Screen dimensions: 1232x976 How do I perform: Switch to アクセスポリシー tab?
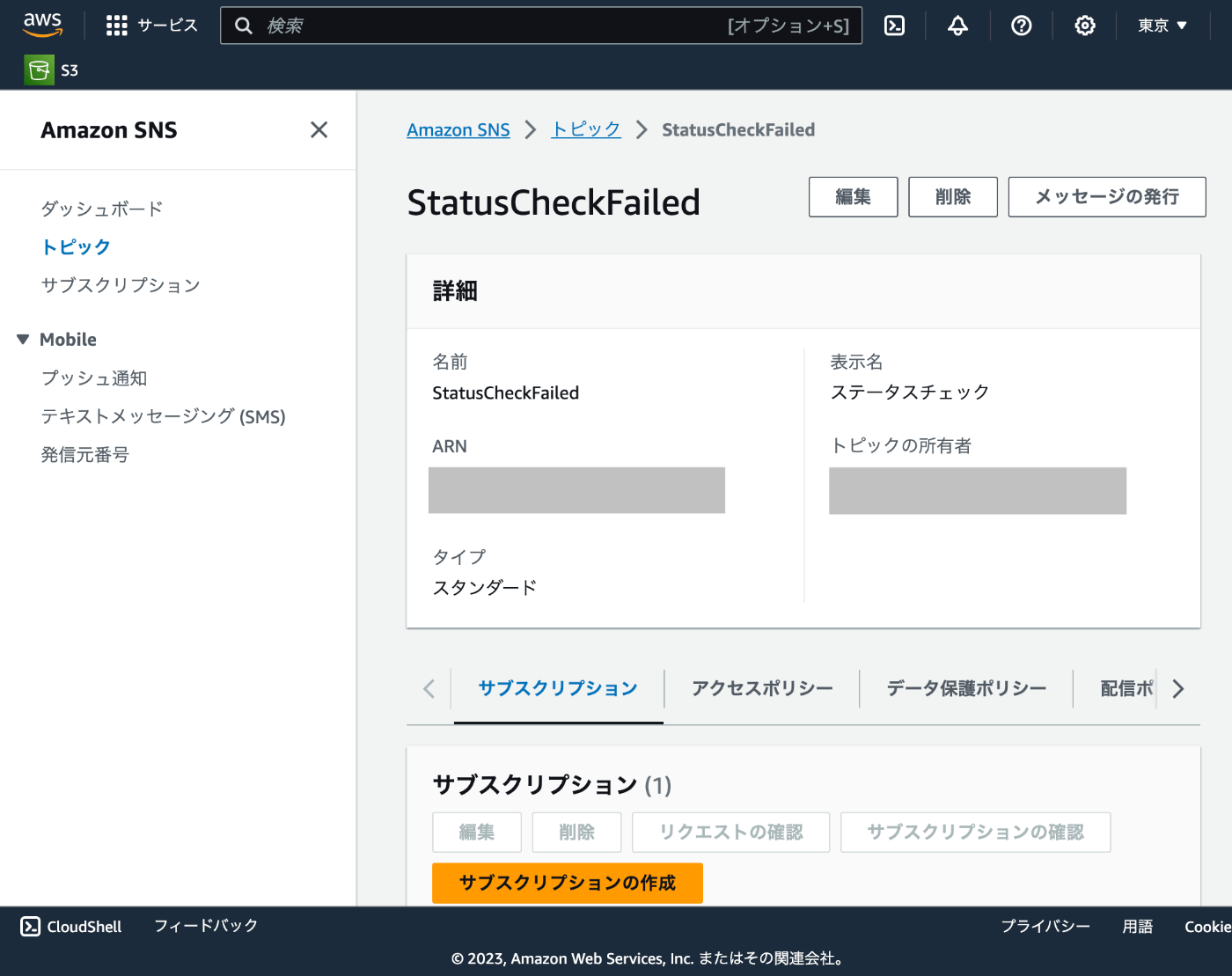tap(762, 689)
